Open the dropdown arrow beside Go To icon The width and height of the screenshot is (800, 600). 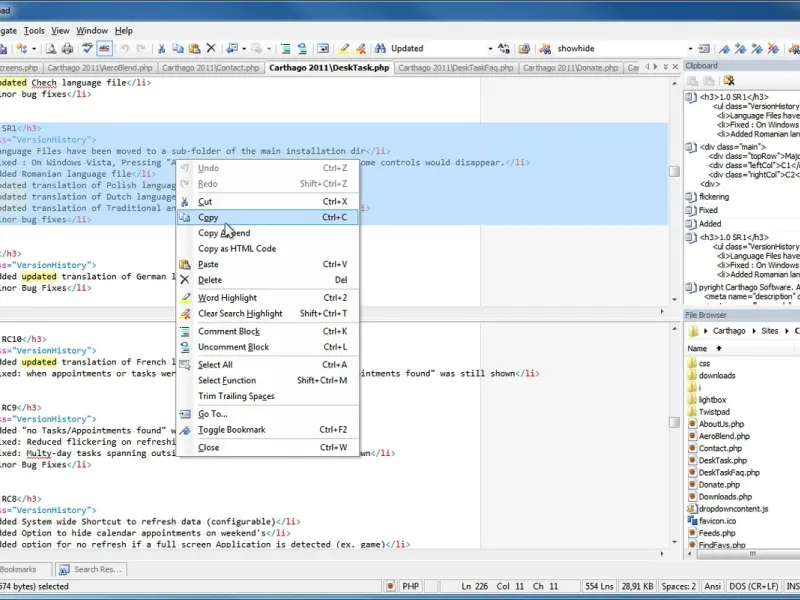click(x=244, y=49)
